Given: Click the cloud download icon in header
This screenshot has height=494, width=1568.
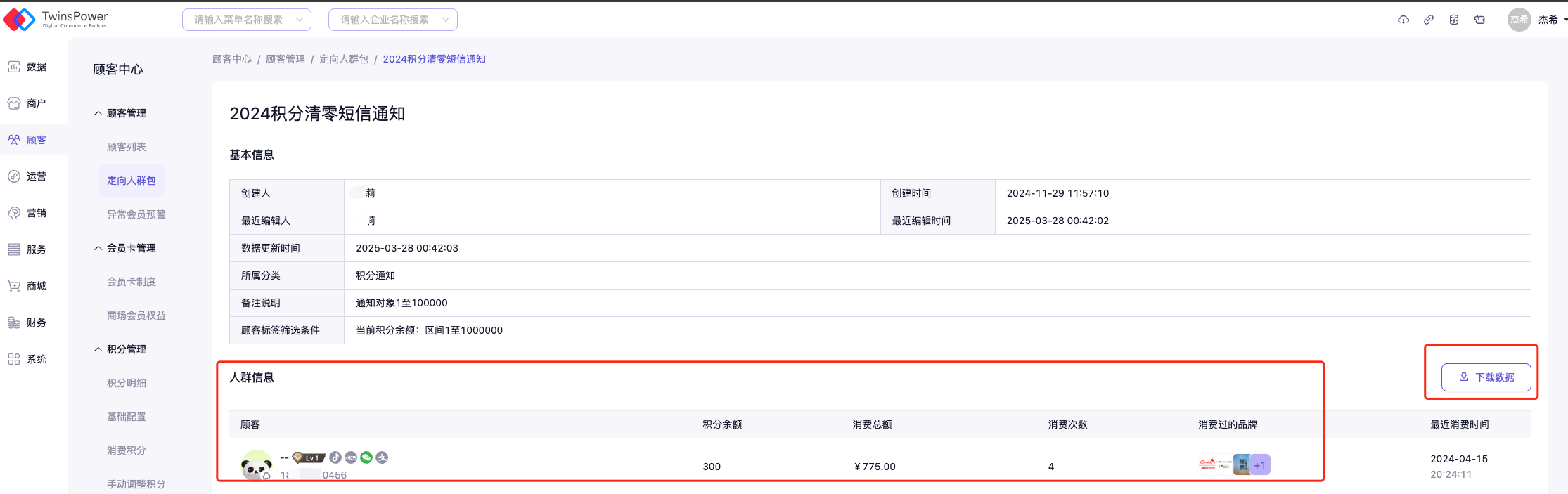Looking at the screenshot, I should pos(1403,20).
